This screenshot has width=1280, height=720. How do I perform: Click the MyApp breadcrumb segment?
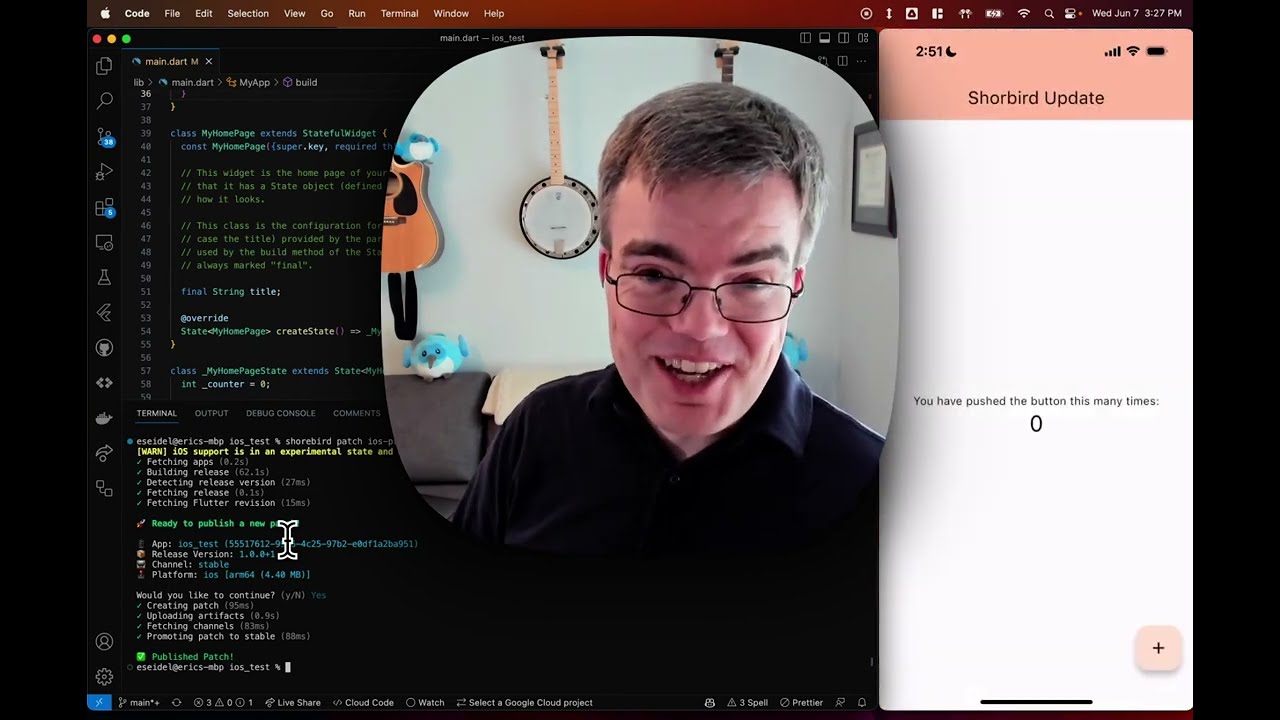[x=247, y=82]
